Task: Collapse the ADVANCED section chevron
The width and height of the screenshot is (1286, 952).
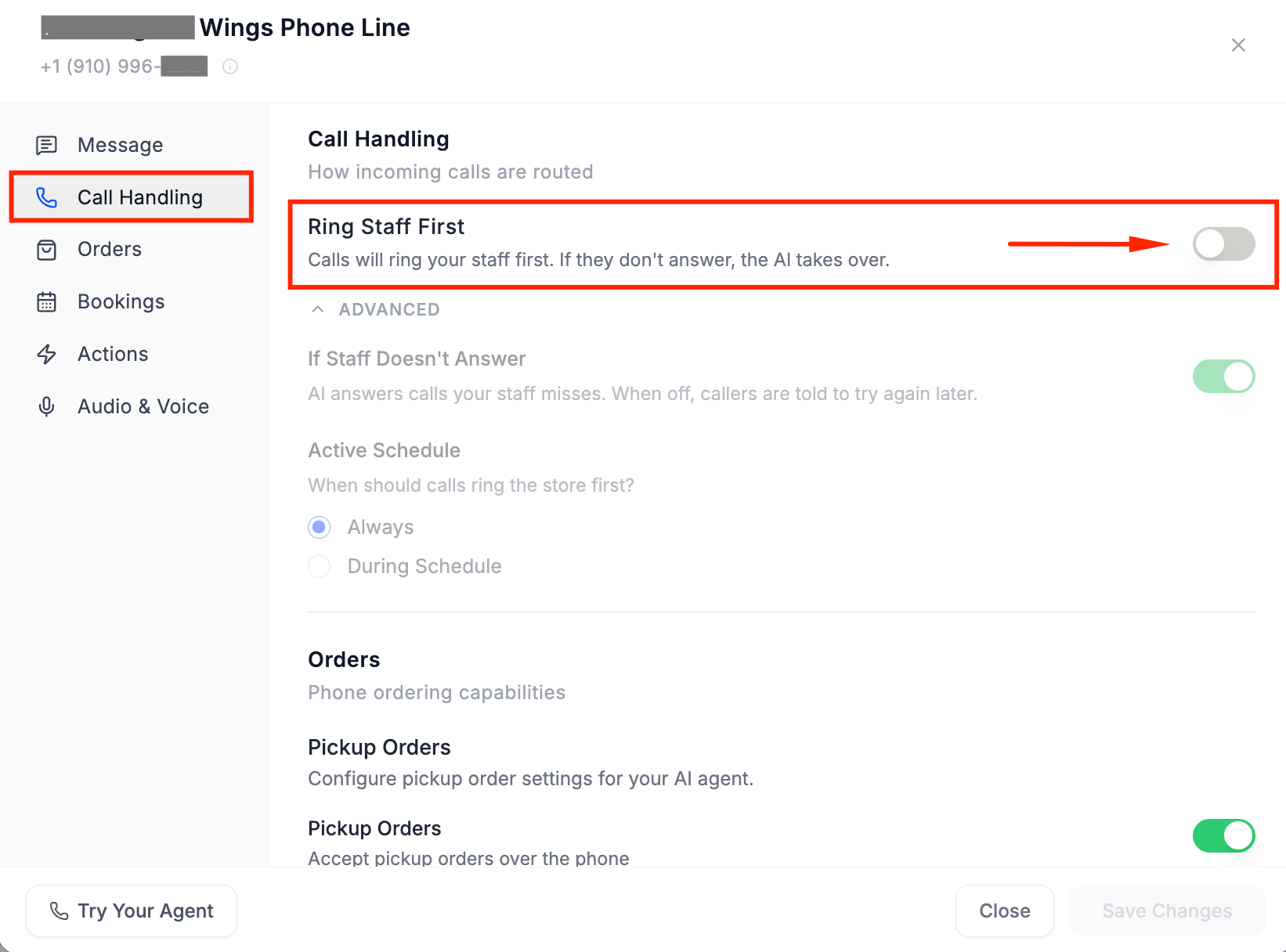Action: [x=317, y=309]
